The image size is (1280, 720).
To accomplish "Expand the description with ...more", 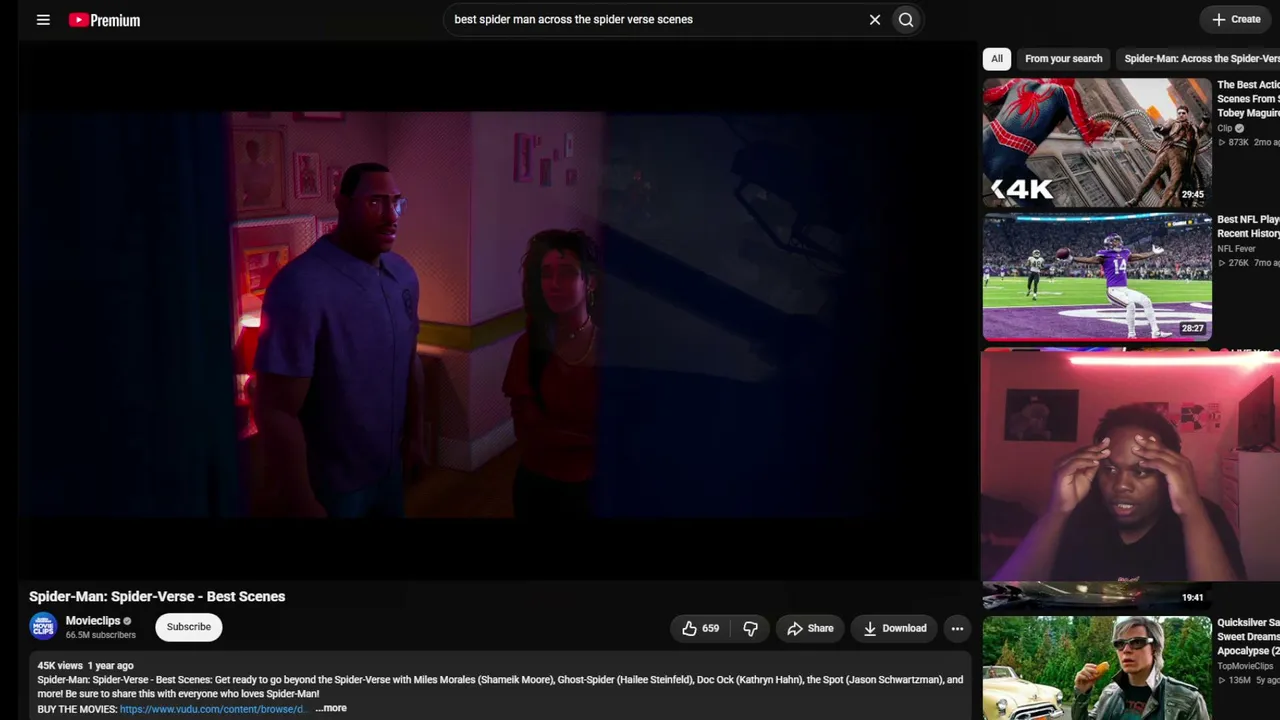I will point(331,708).
